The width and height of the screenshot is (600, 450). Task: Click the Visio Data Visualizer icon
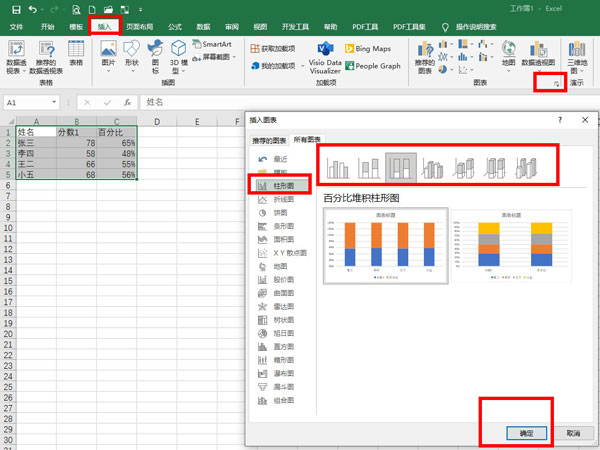point(324,58)
